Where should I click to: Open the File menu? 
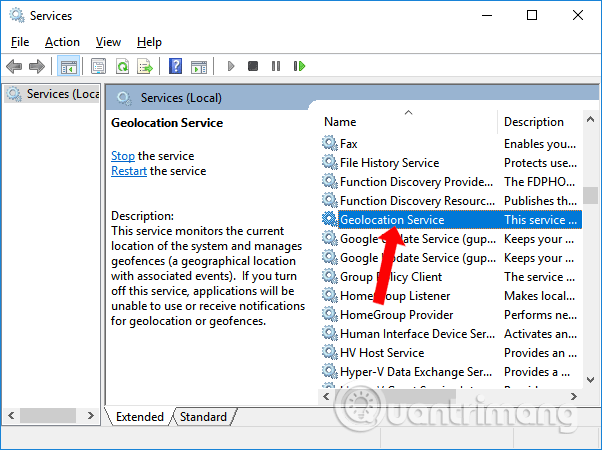click(20, 42)
